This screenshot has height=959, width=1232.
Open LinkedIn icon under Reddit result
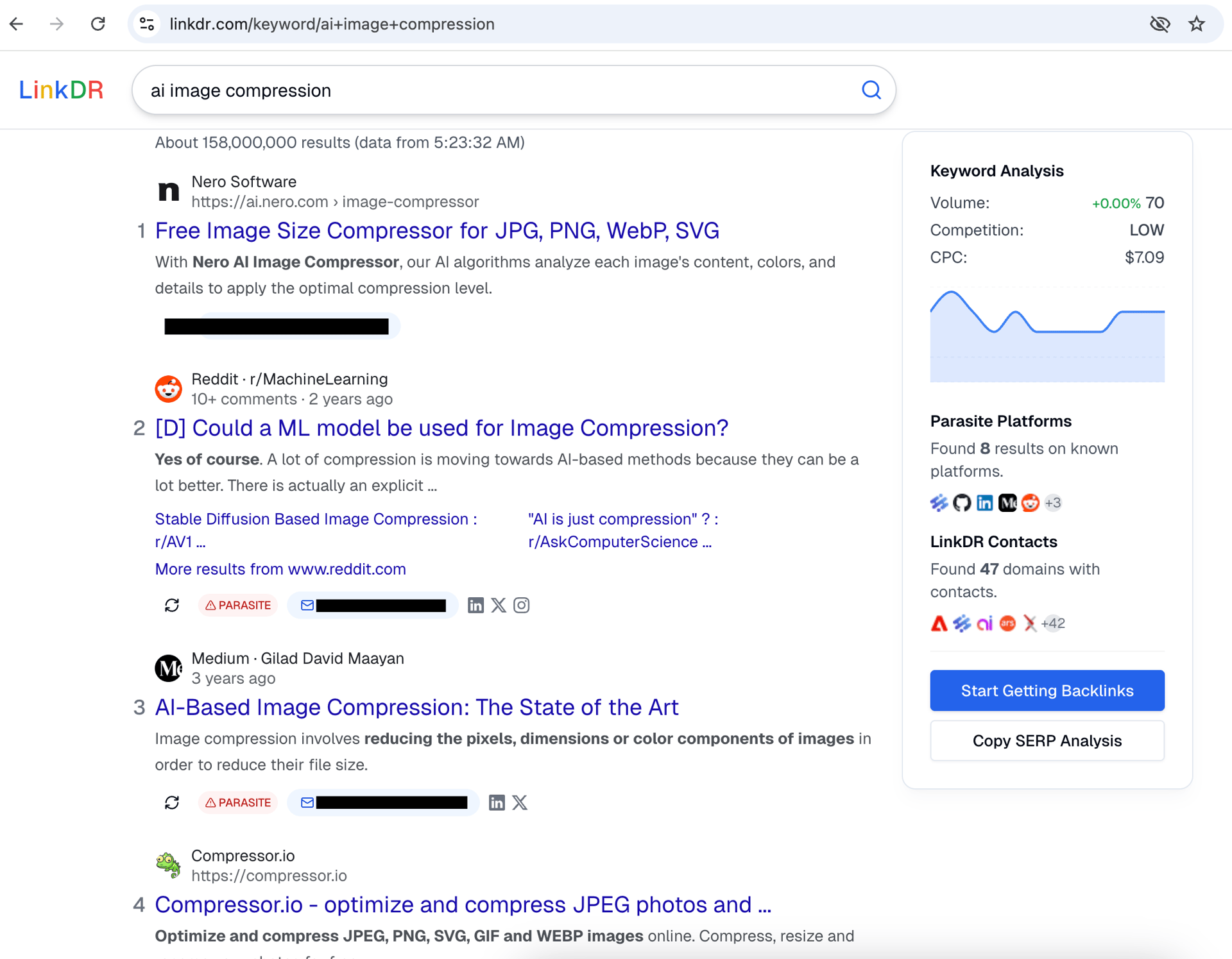click(x=475, y=606)
